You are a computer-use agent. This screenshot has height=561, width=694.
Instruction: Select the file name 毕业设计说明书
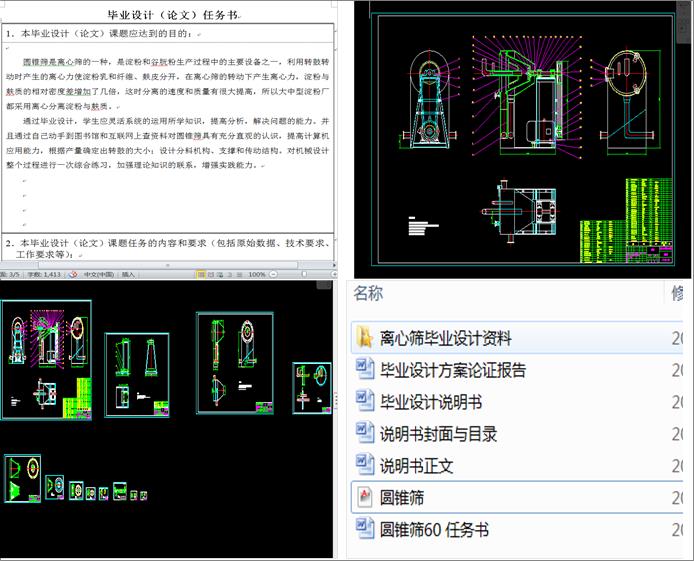(x=431, y=402)
